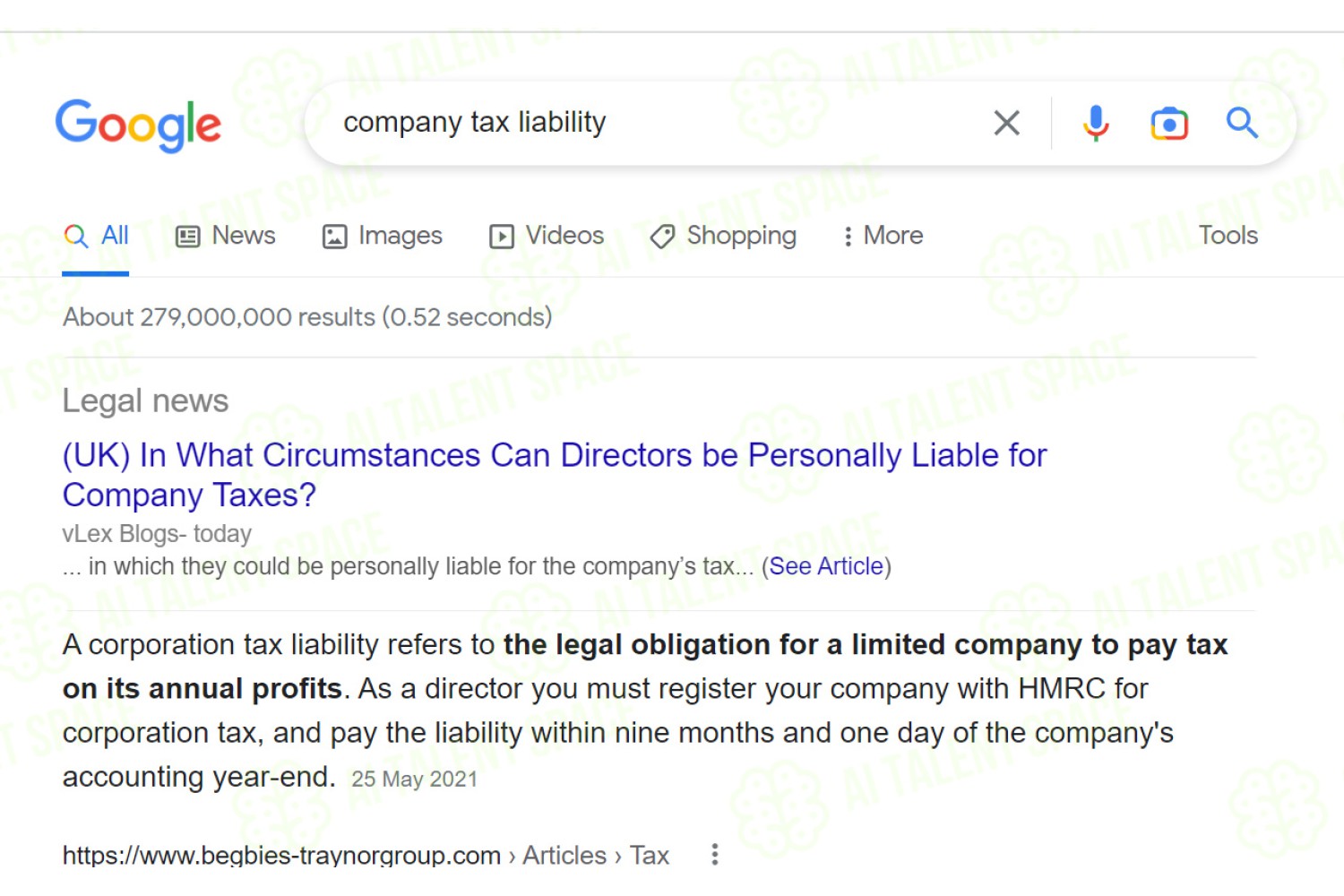Clear the search query with the X icon

(1007, 123)
